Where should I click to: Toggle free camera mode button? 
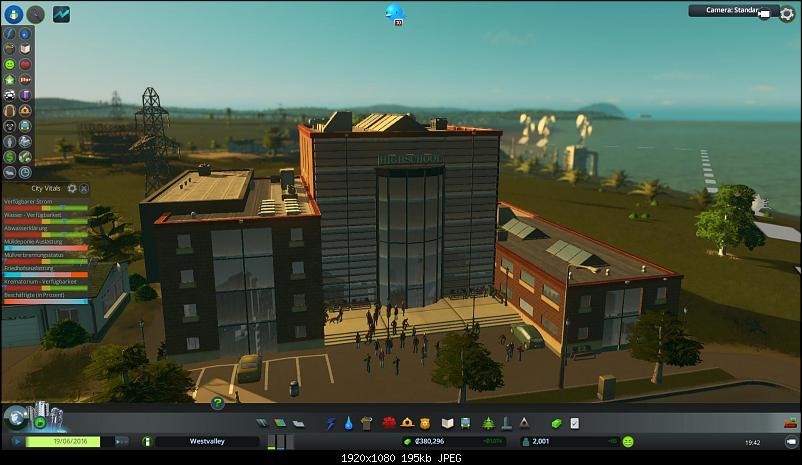tap(791, 441)
